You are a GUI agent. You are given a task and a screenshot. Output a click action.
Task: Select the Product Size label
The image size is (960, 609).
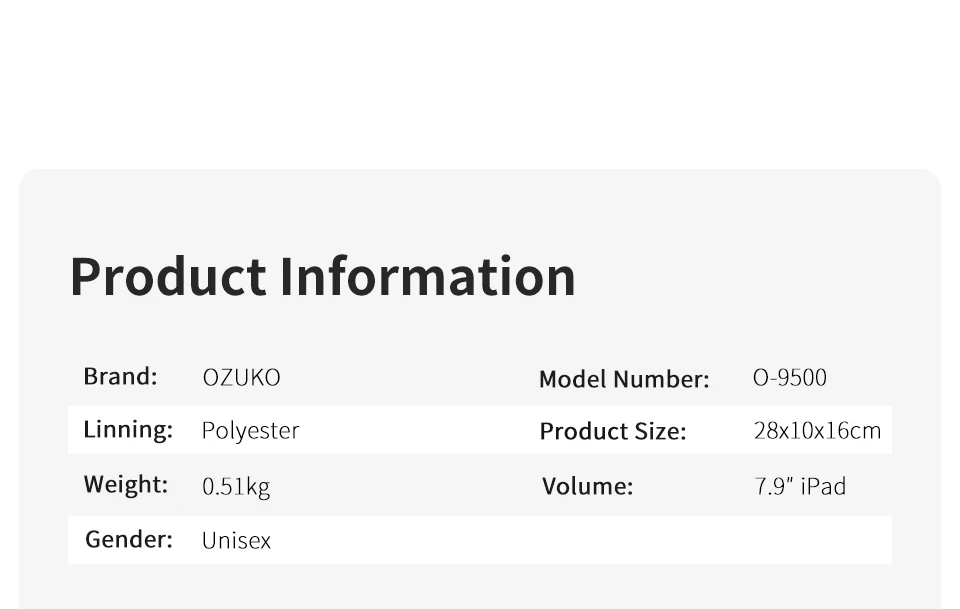(x=613, y=432)
